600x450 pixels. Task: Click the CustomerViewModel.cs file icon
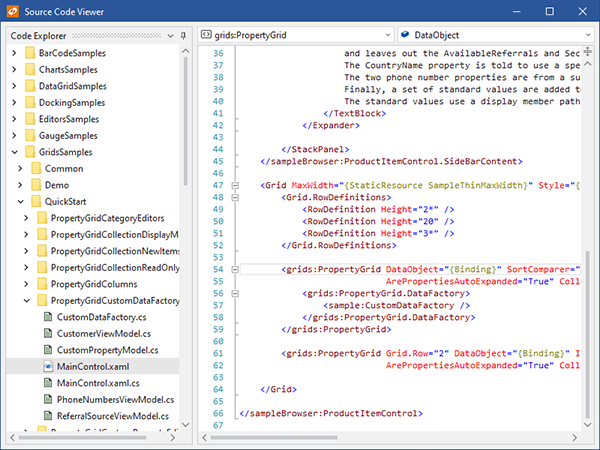[48, 333]
